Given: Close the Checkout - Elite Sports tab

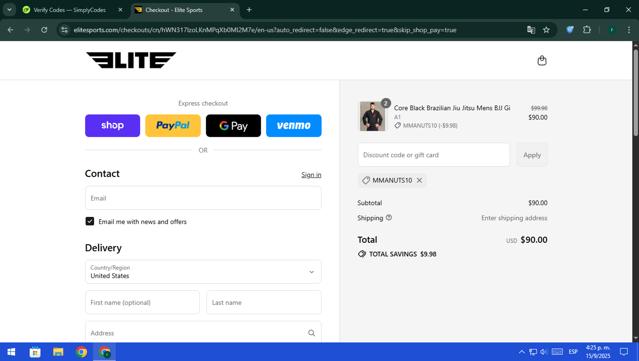Looking at the screenshot, I should click(x=232, y=10).
